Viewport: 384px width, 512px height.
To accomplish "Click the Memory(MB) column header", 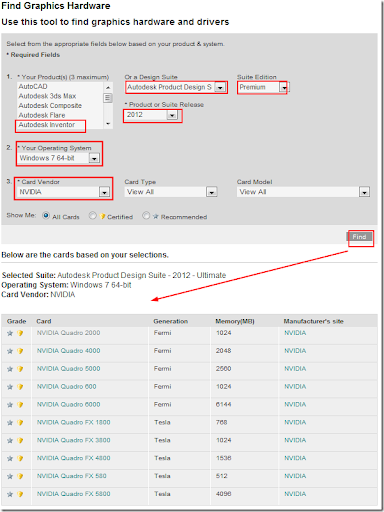I will [235, 321].
